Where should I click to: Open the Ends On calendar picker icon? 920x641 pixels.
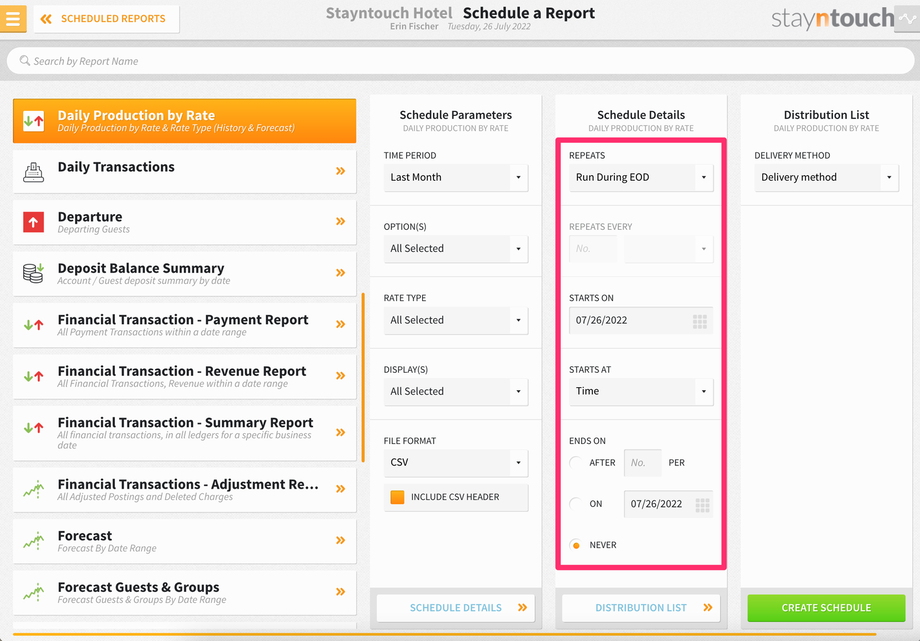(x=702, y=505)
